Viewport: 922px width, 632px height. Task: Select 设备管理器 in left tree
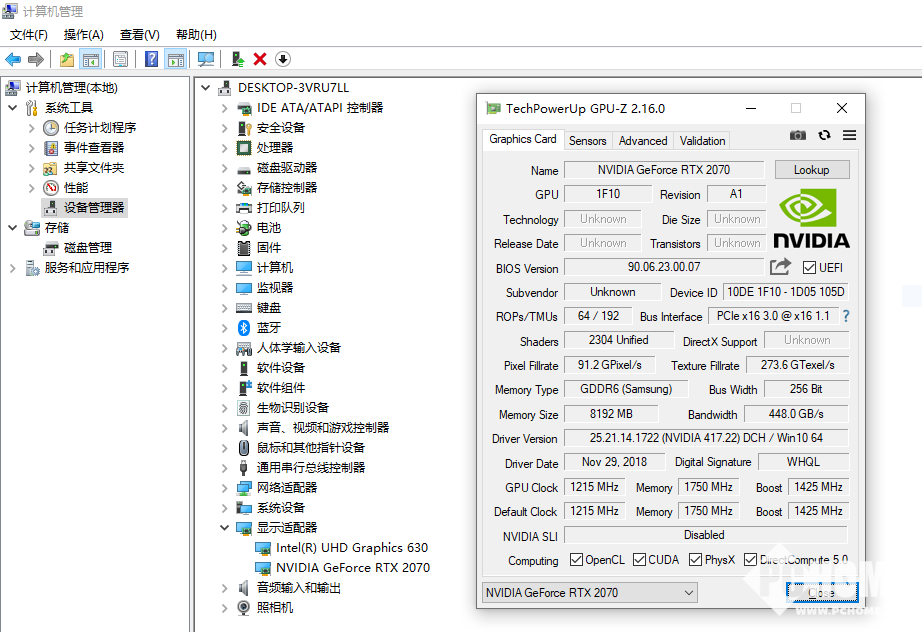pyautogui.click(x=94, y=208)
